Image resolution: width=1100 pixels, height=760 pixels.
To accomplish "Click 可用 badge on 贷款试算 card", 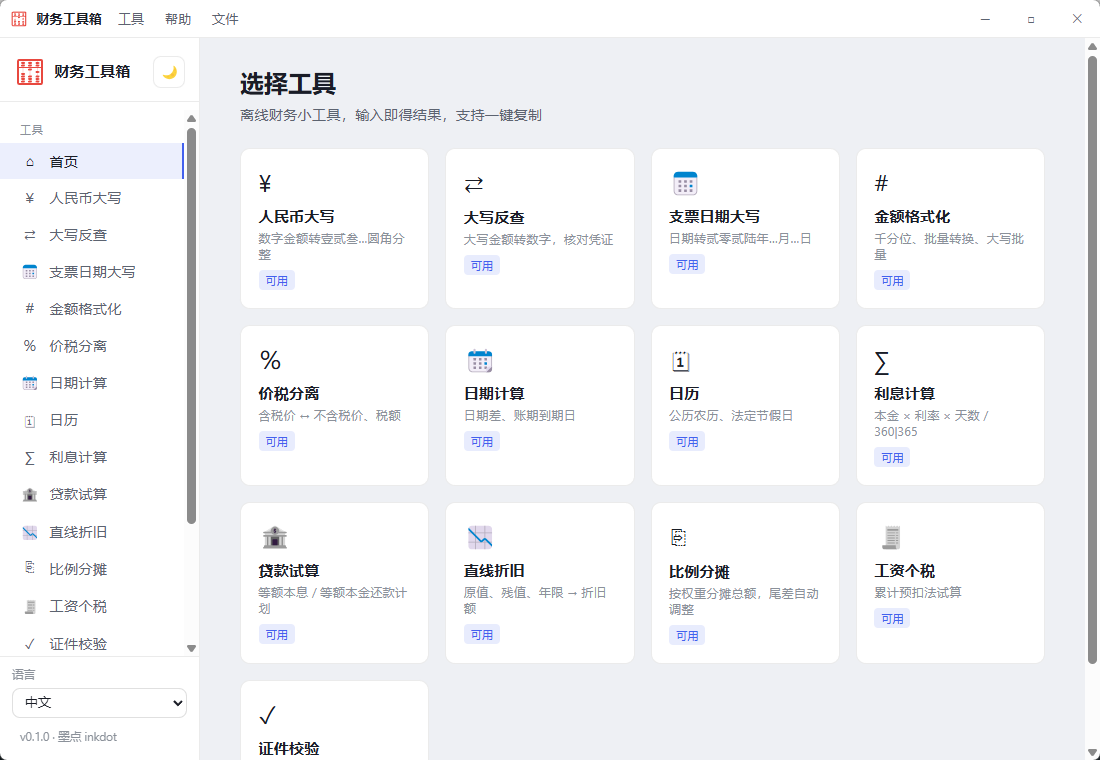I will pos(276,634).
